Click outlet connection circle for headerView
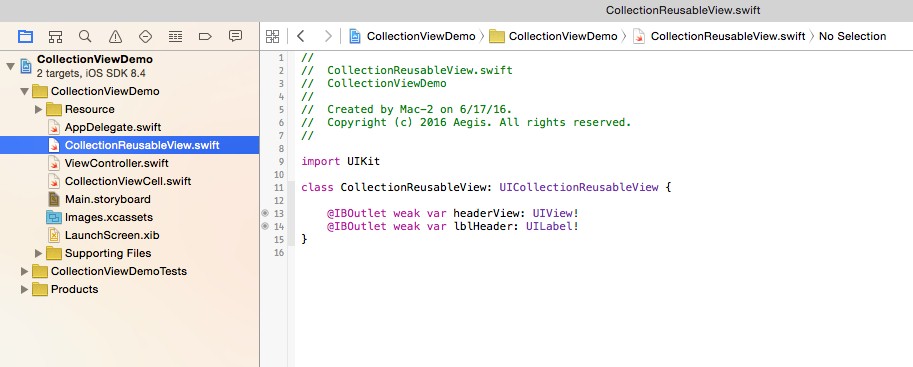Viewport: 913px width, 367px height. (x=266, y=213)
